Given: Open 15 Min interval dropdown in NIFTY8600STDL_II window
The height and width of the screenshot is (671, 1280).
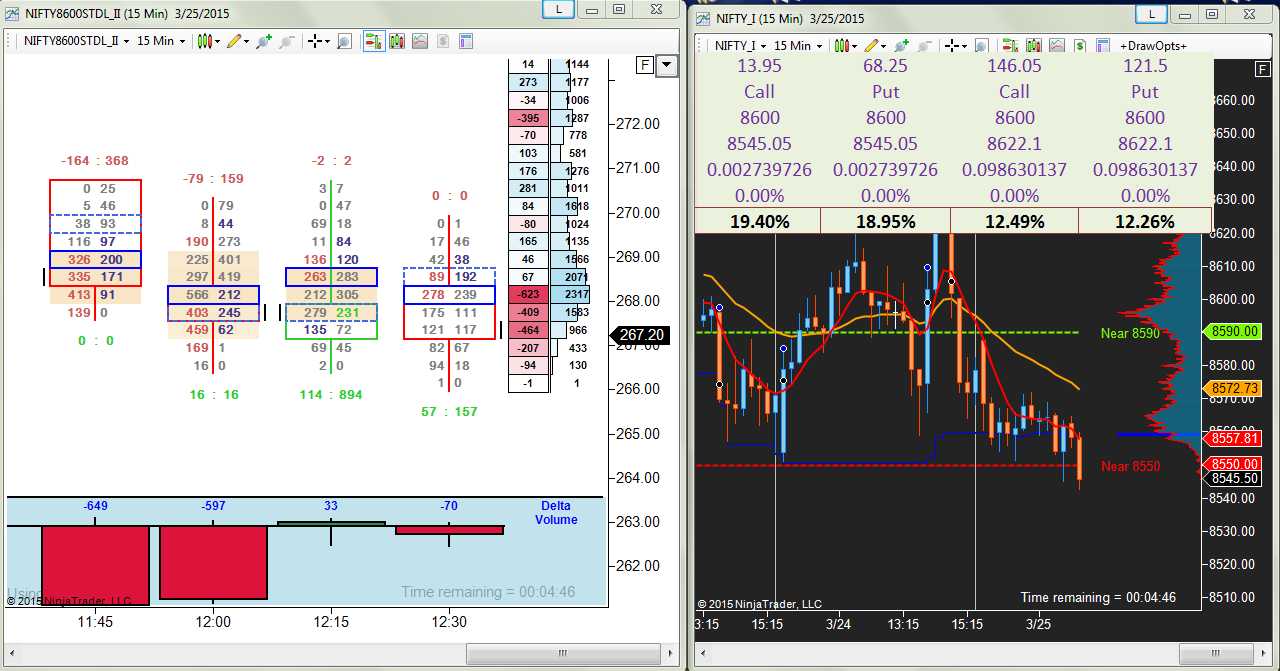Looking at the screenshot, I should (x=161, y=41).
